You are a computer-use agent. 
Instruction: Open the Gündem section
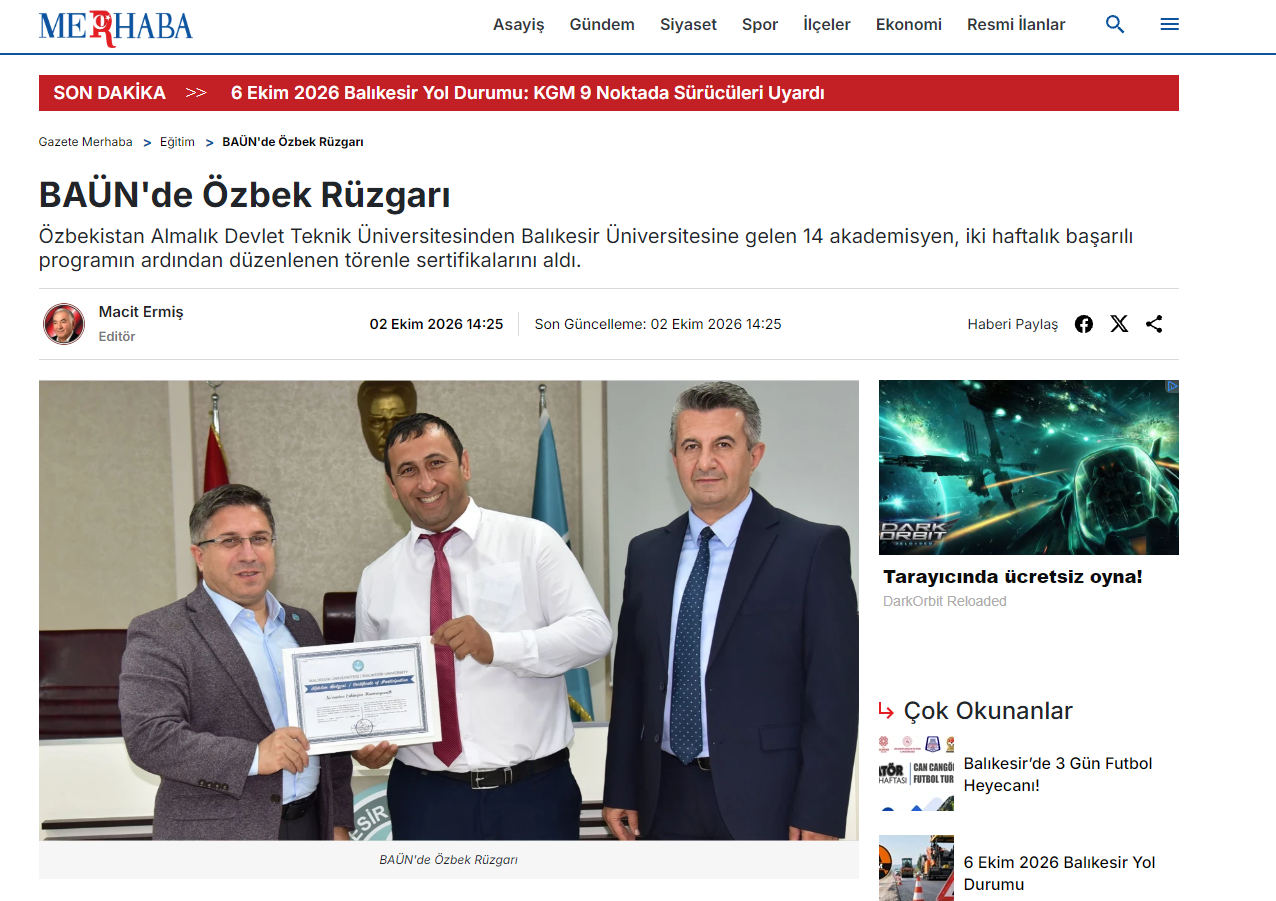(x=602, y=25)
